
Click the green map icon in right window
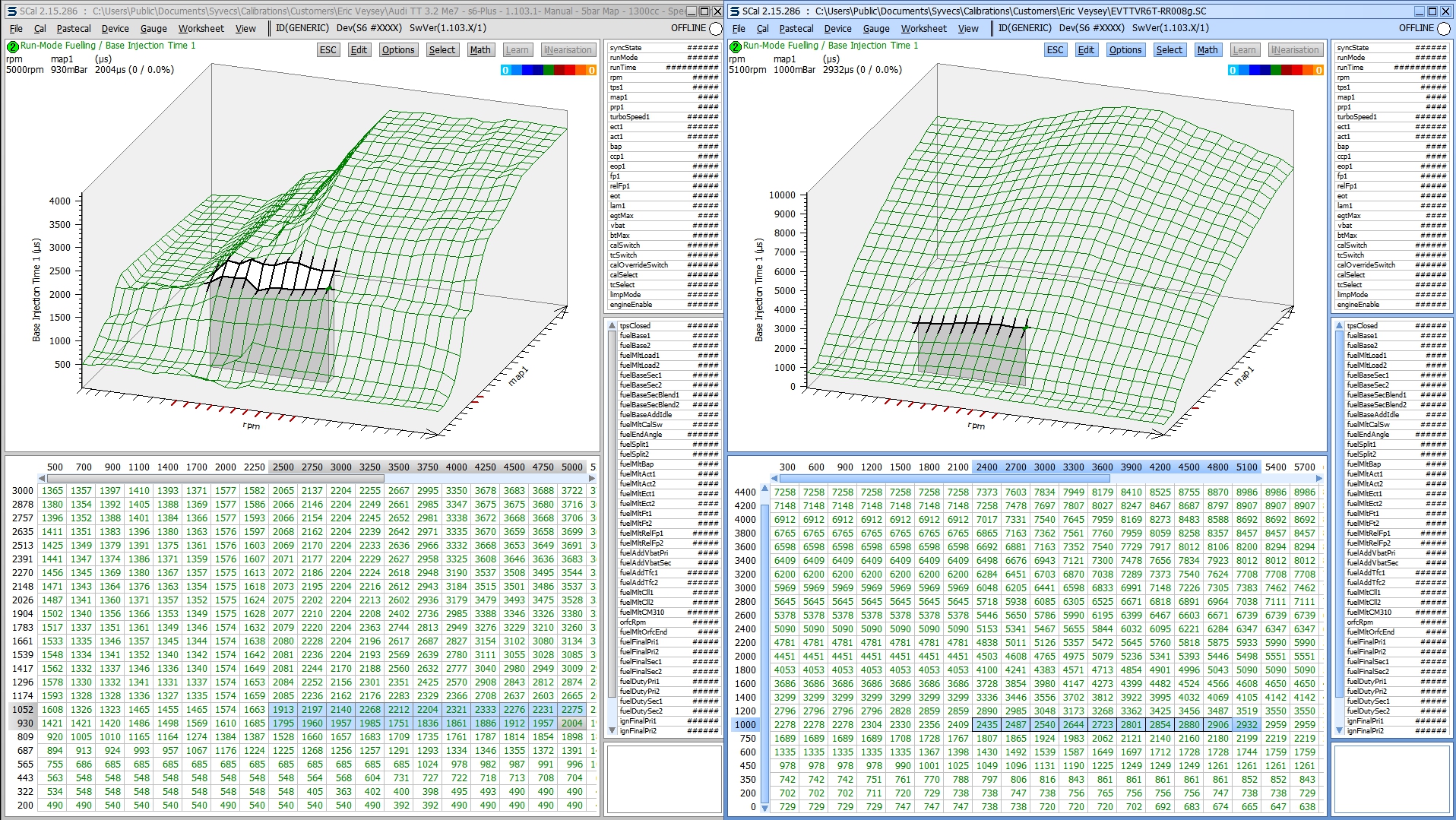735,46
